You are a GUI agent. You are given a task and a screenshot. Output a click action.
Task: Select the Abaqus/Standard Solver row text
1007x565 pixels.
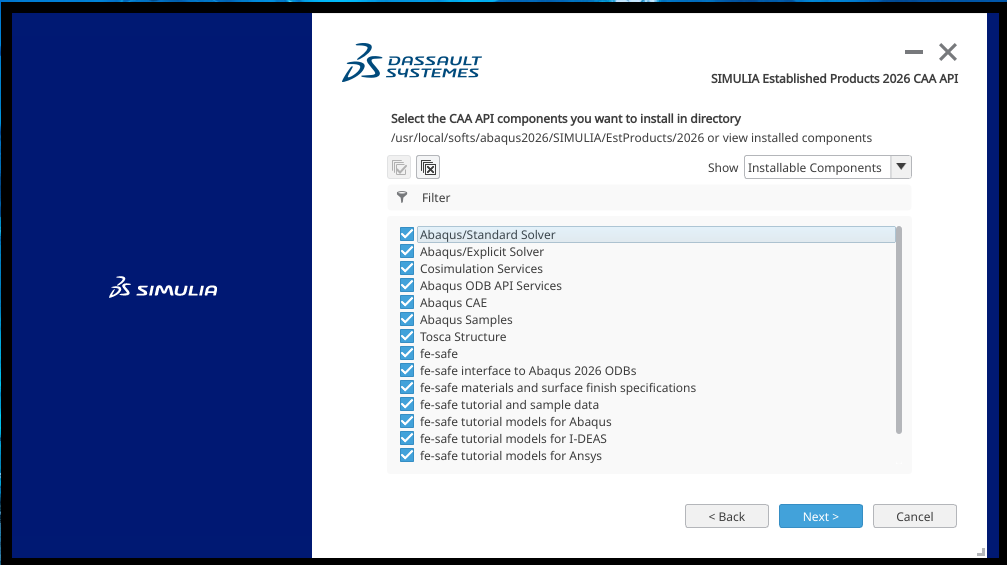487,234
